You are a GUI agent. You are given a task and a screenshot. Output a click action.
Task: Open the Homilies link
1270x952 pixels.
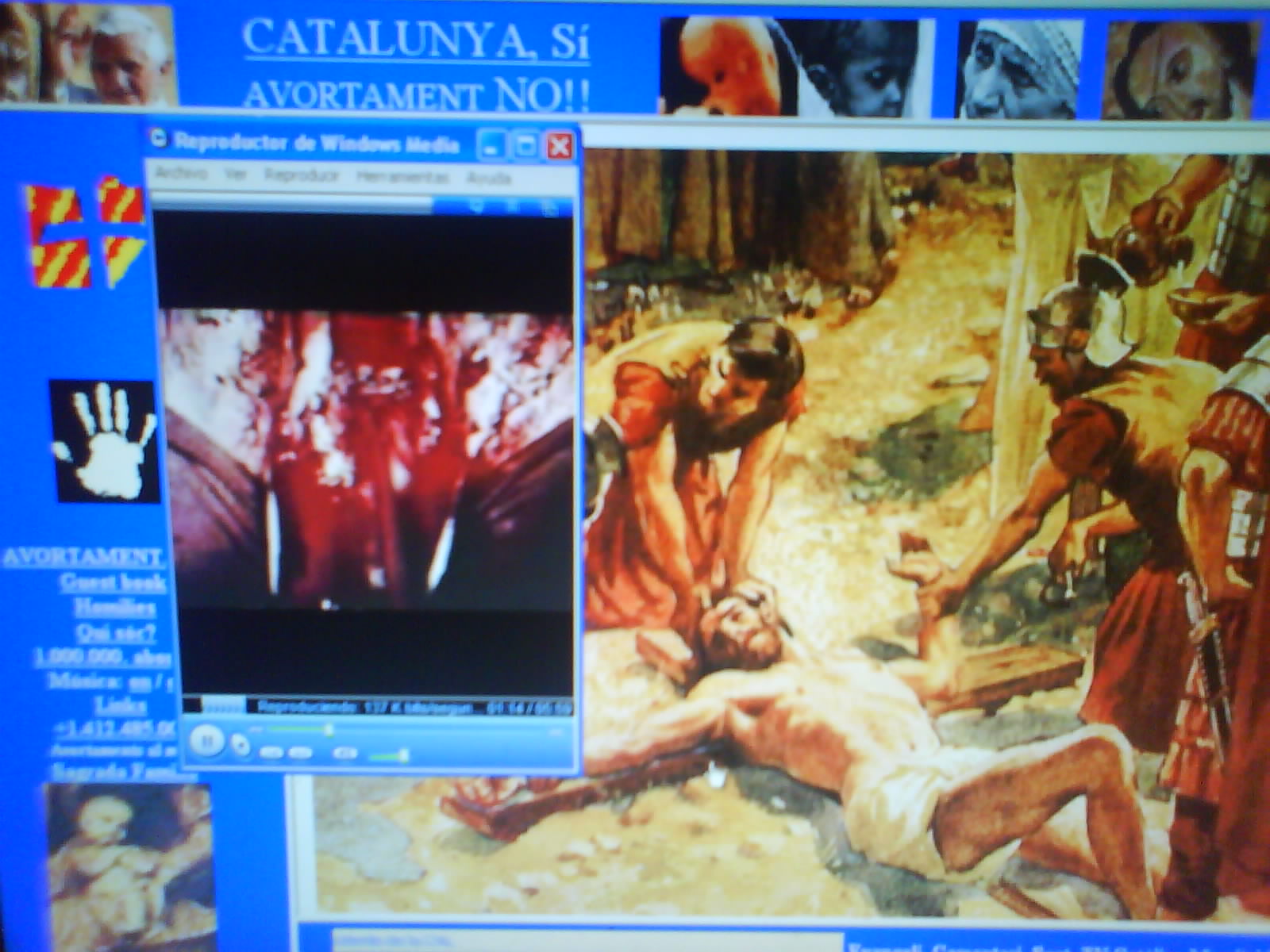[x=115, y=608]
